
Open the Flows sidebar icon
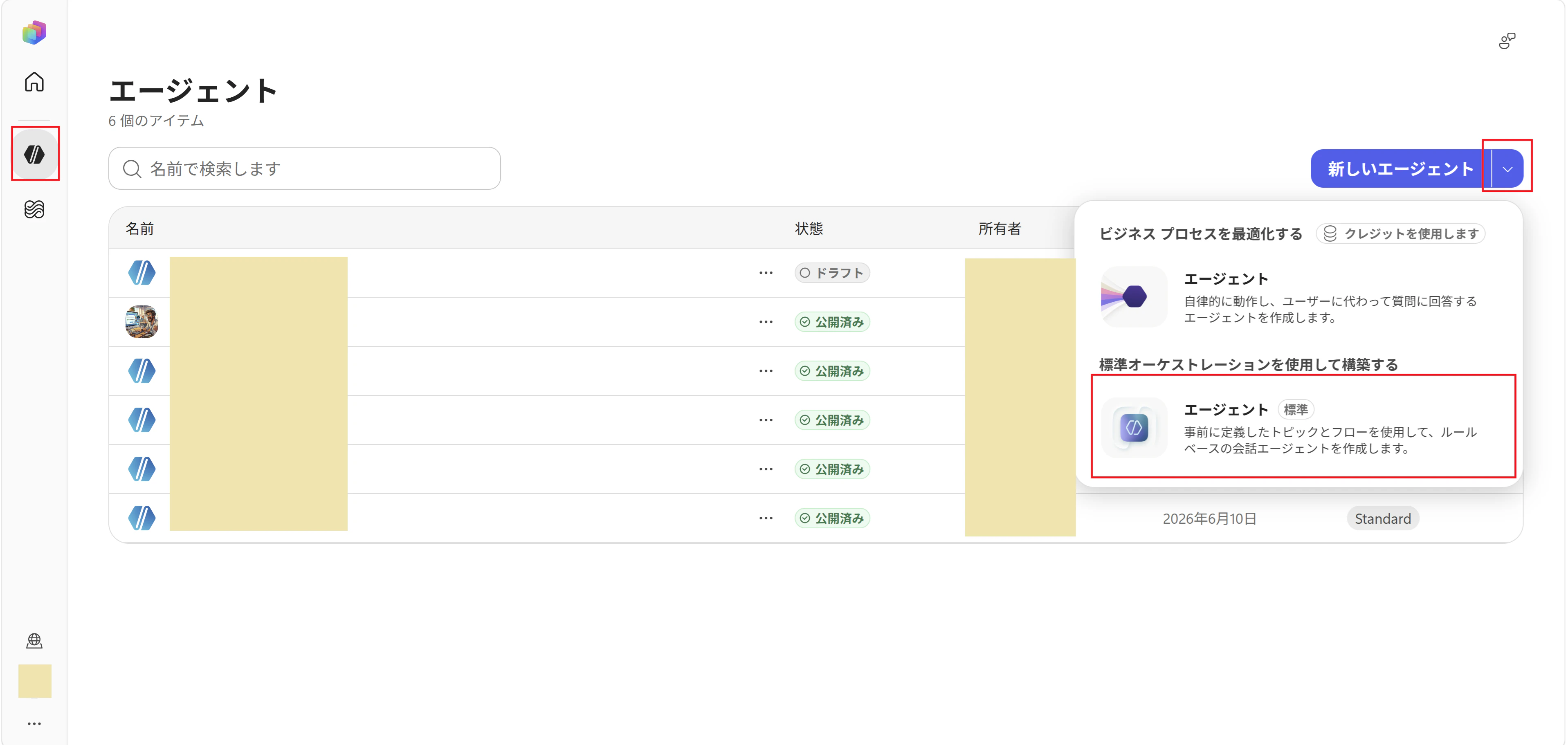click(34, 209)
